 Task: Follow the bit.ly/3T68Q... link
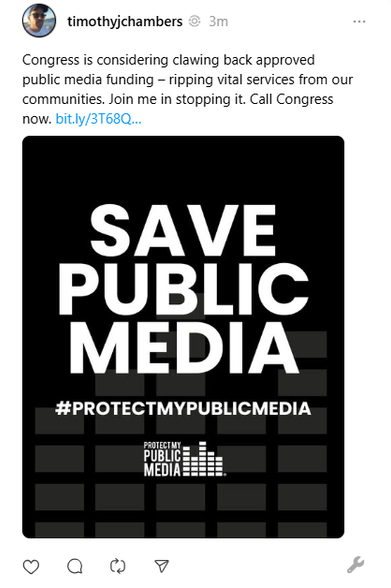(x=98, y=119)
